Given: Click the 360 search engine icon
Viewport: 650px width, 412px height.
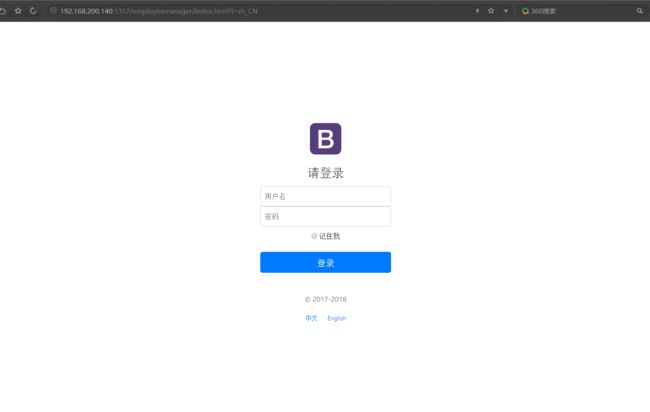Looking at the screenshot, I should pos(525,11).
